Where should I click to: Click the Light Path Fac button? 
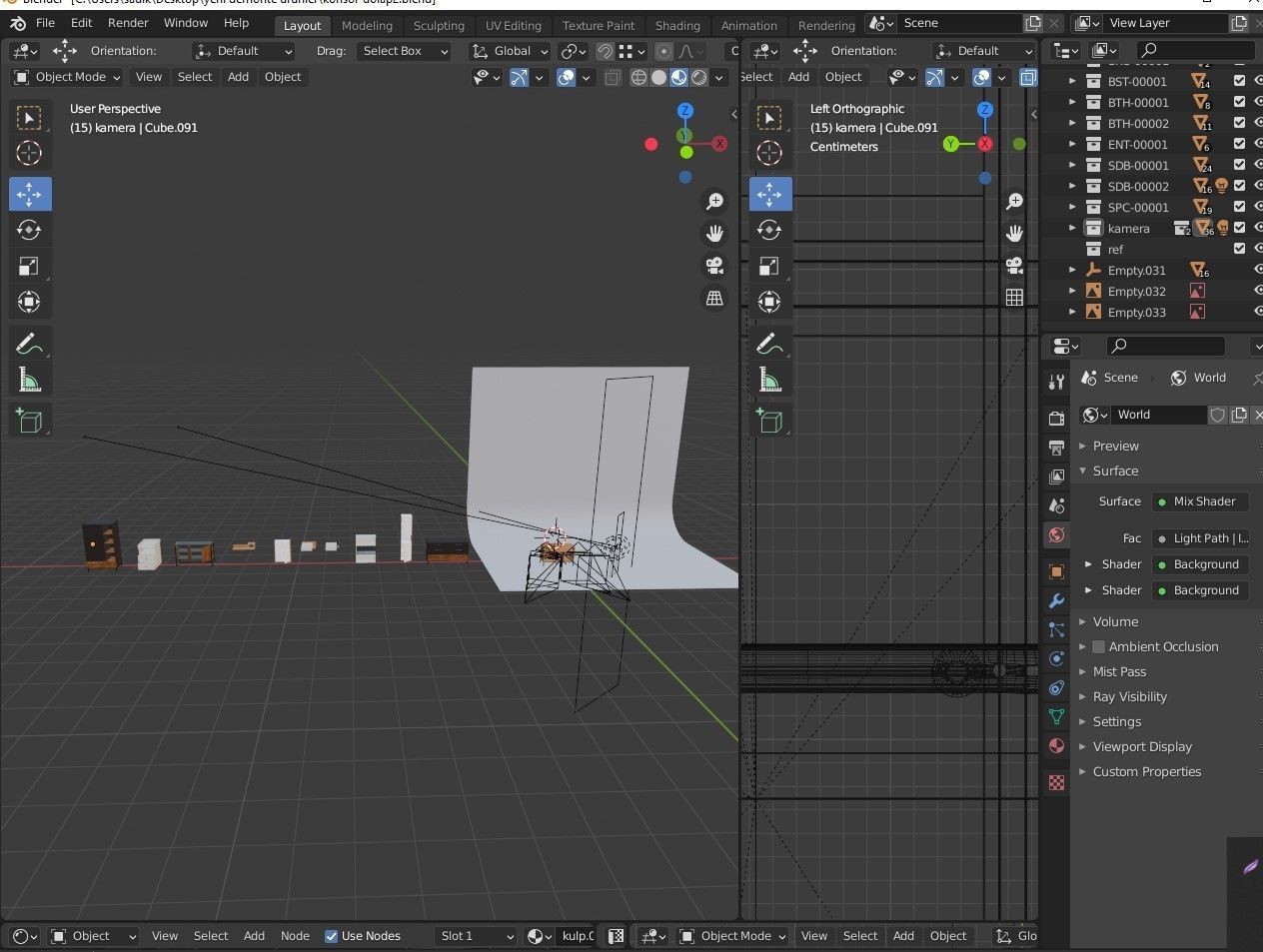[x=1200, y=538]
